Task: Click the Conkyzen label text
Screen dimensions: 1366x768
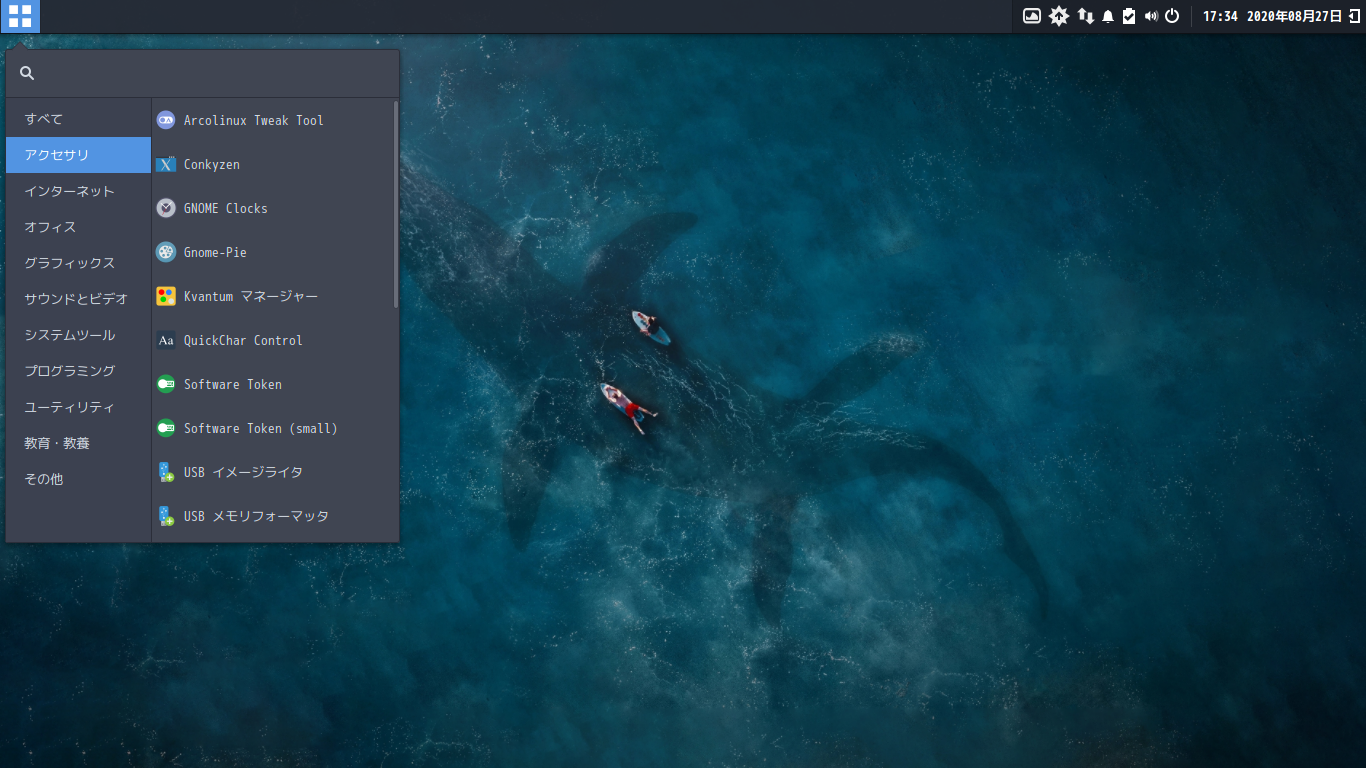Action: click(212, 164)
